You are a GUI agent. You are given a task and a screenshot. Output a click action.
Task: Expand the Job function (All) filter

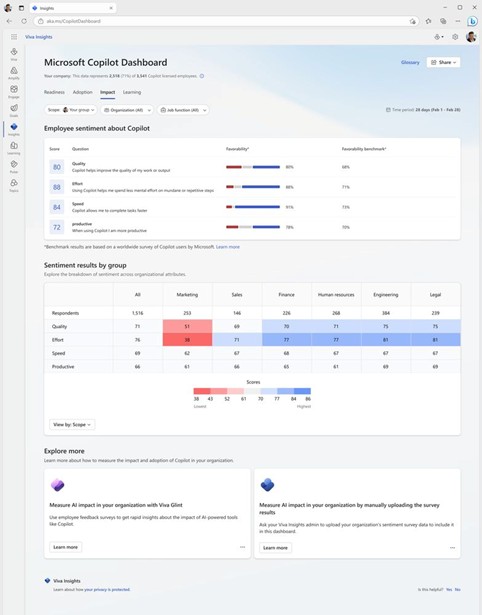tap(183, 110)
